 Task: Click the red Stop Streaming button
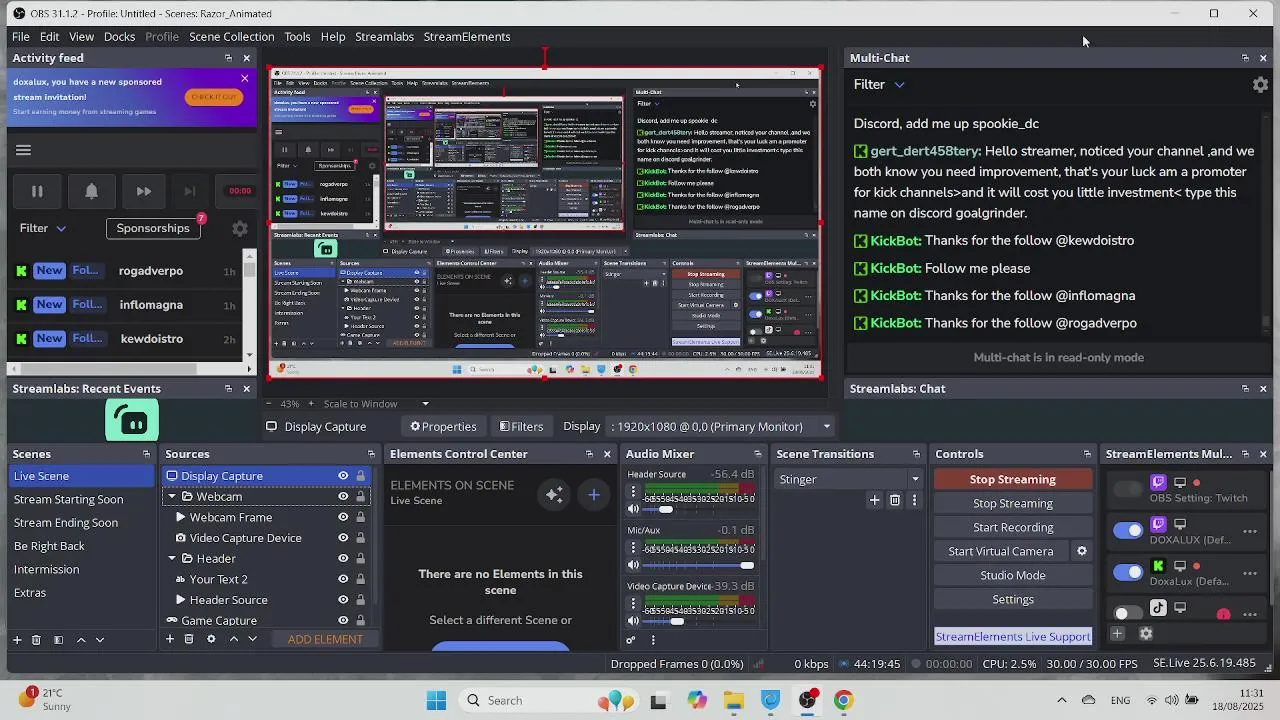pos(1013,480)
